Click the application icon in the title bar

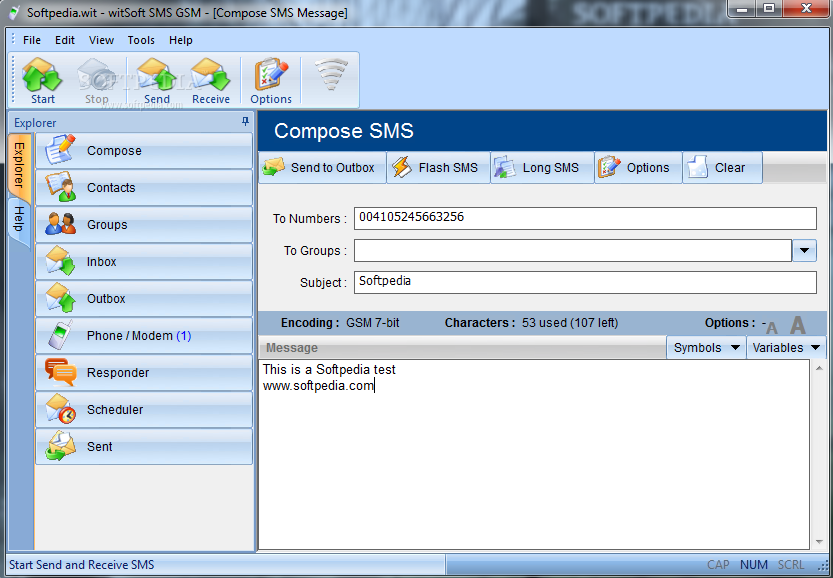pyautogui.click(x=13, y=12)
